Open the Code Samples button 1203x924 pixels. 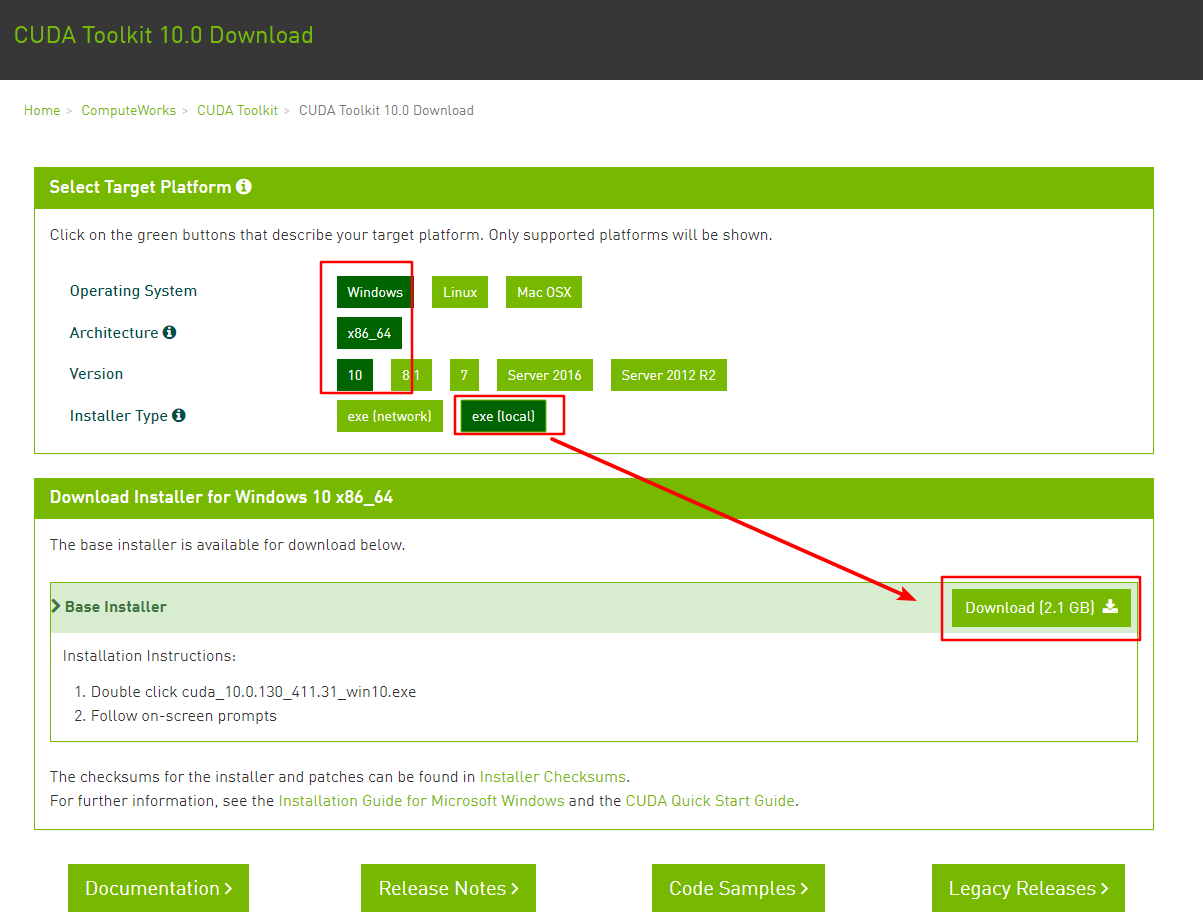(x=738, y=888)
